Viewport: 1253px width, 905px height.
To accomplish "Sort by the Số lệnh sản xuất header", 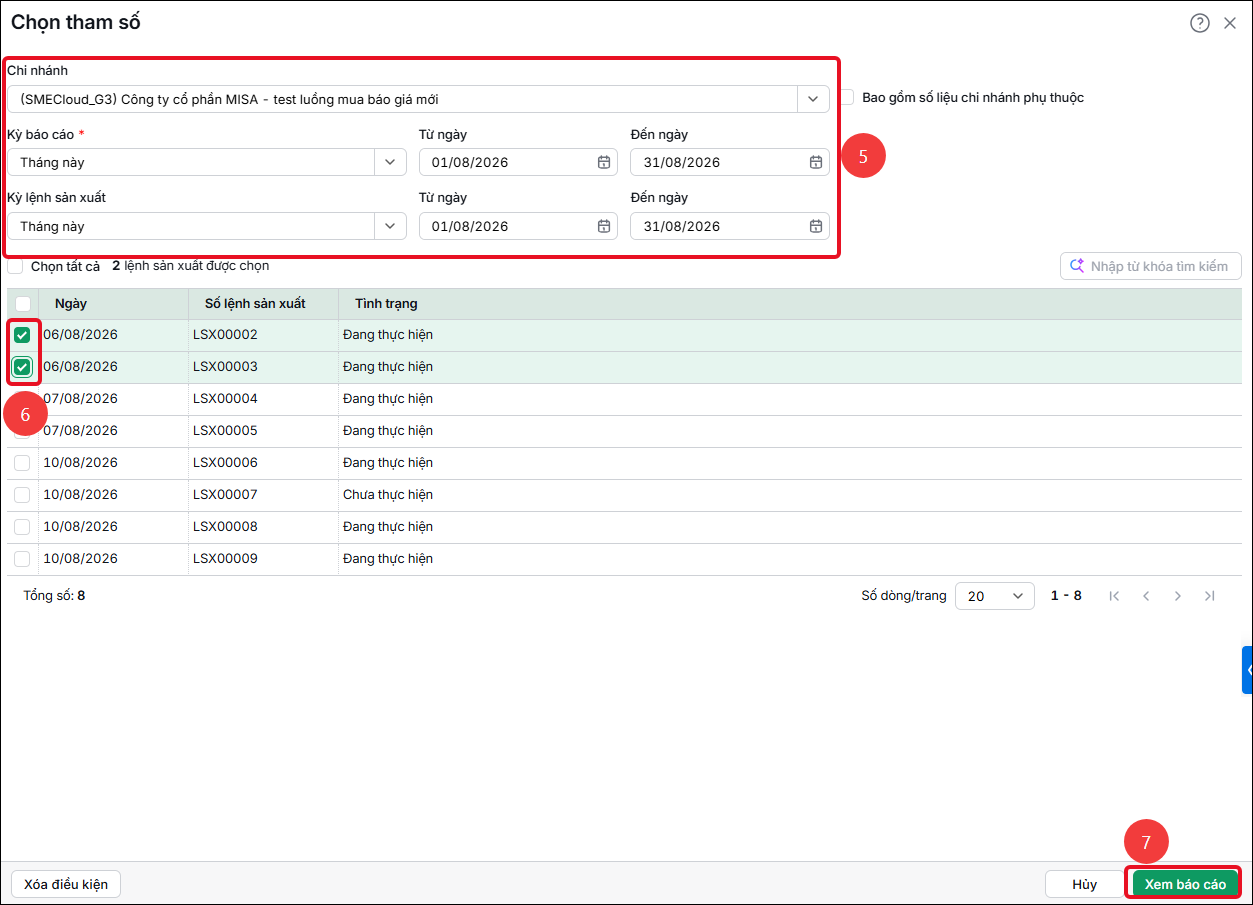I will pyautogui.click(x=255, y=304).
